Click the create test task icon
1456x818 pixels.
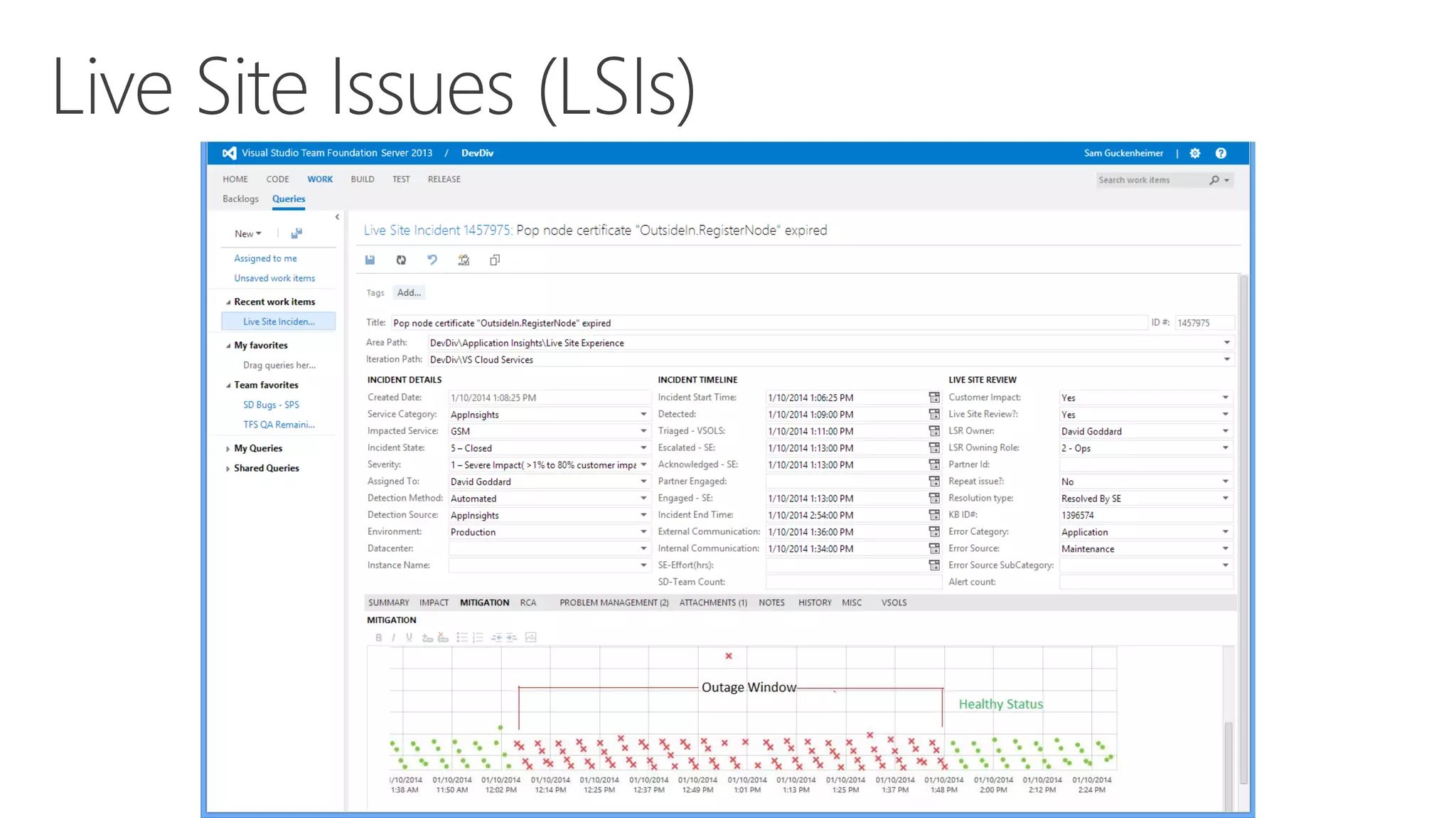click(x=464, y=260)
